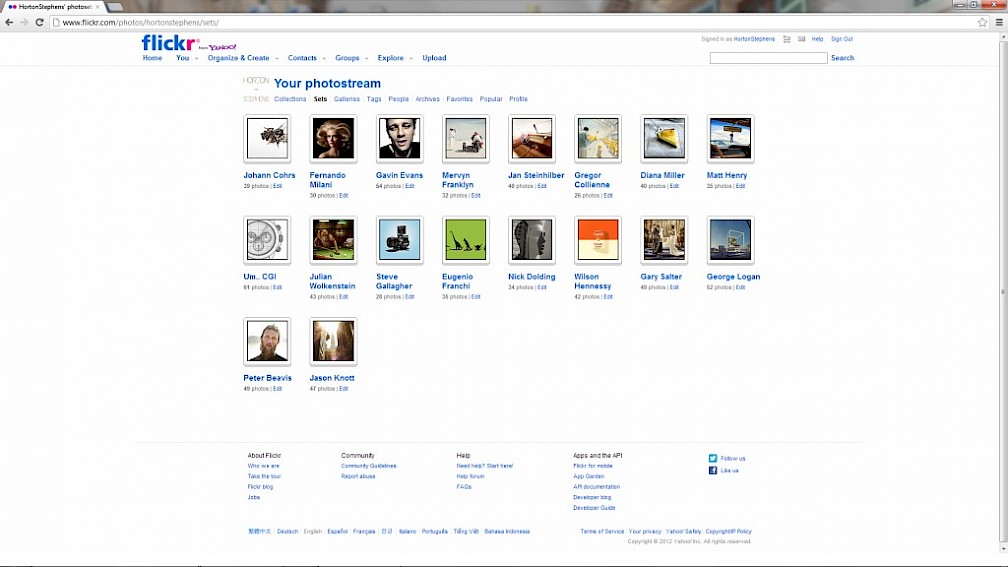1008x567 pixels.
Task: Open the Nick Dolding set thumbnail
Action: (532, 240)
